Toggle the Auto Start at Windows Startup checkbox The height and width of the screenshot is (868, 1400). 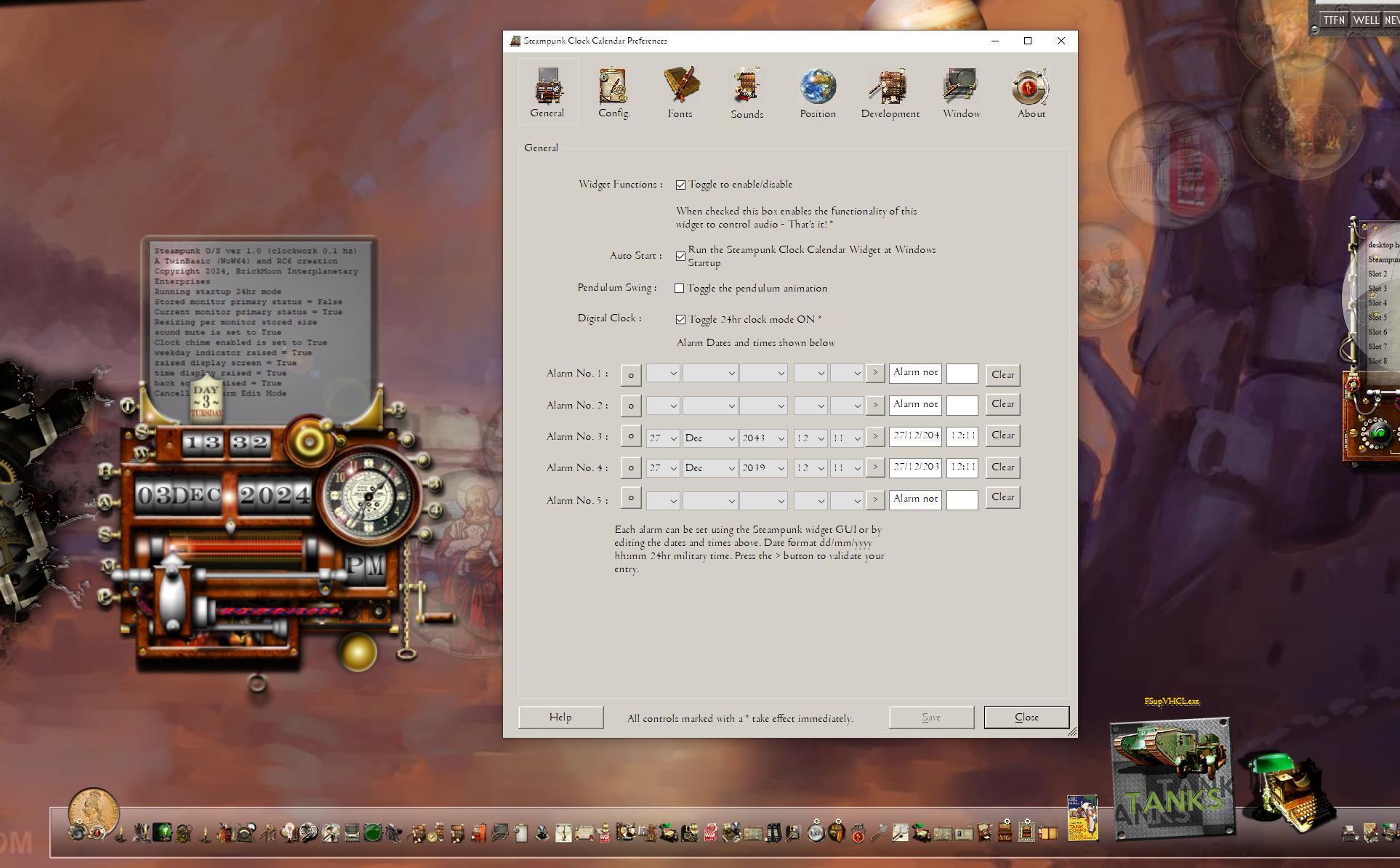(x=680, y=256)
